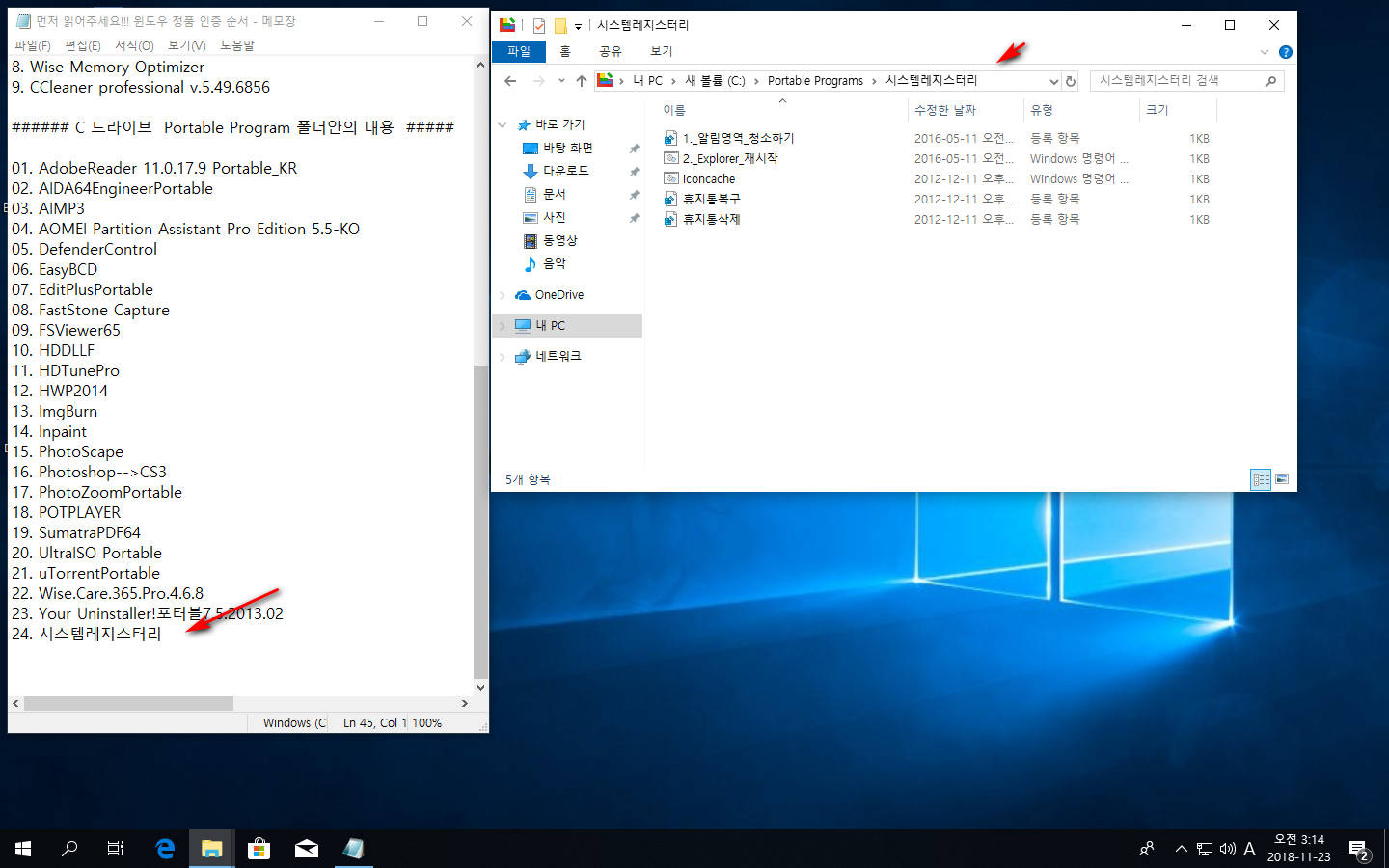Open Action Center notifications icon

pyautogui.click(x=1359, y=850)
